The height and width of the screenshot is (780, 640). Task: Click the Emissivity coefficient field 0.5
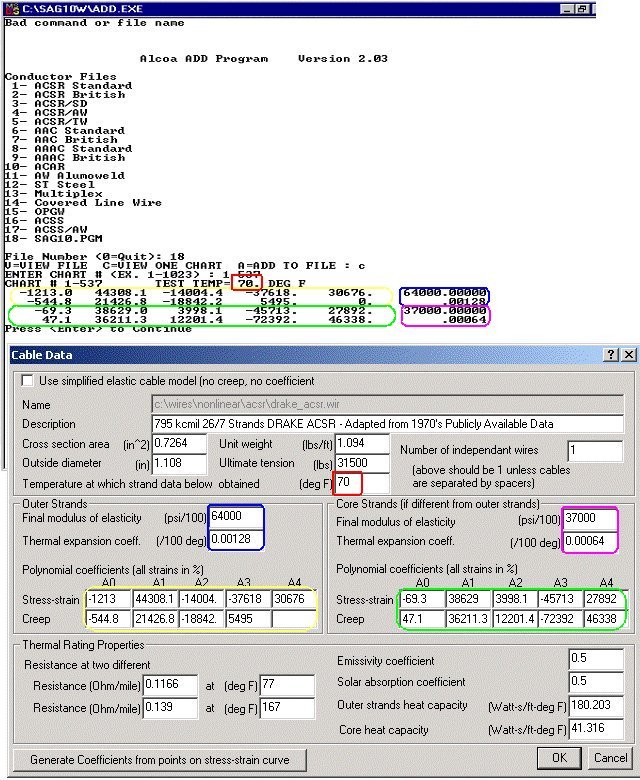[596, 659]
